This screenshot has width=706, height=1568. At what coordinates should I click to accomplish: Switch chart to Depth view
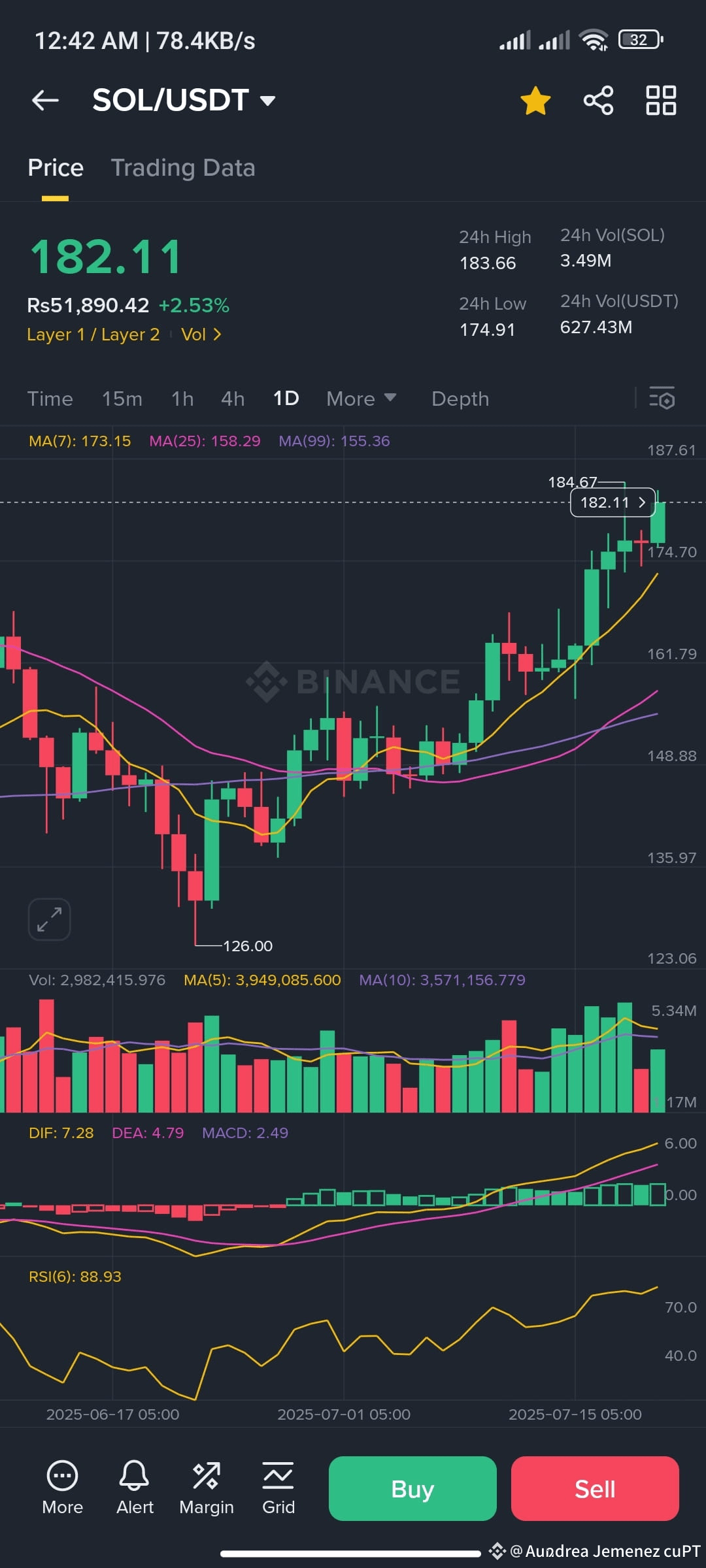pos(460,399)
